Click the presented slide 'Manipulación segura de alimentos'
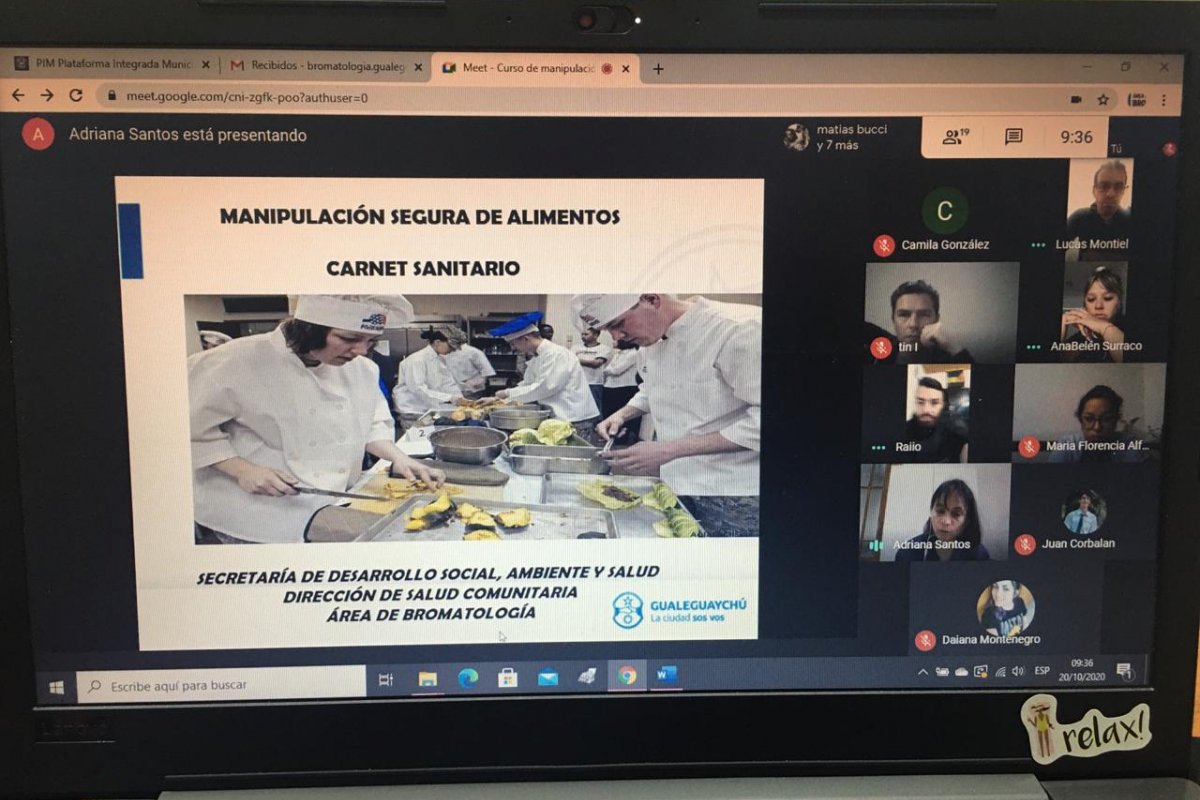Viewport: 1200px width, 800px height. coord(440,412)
